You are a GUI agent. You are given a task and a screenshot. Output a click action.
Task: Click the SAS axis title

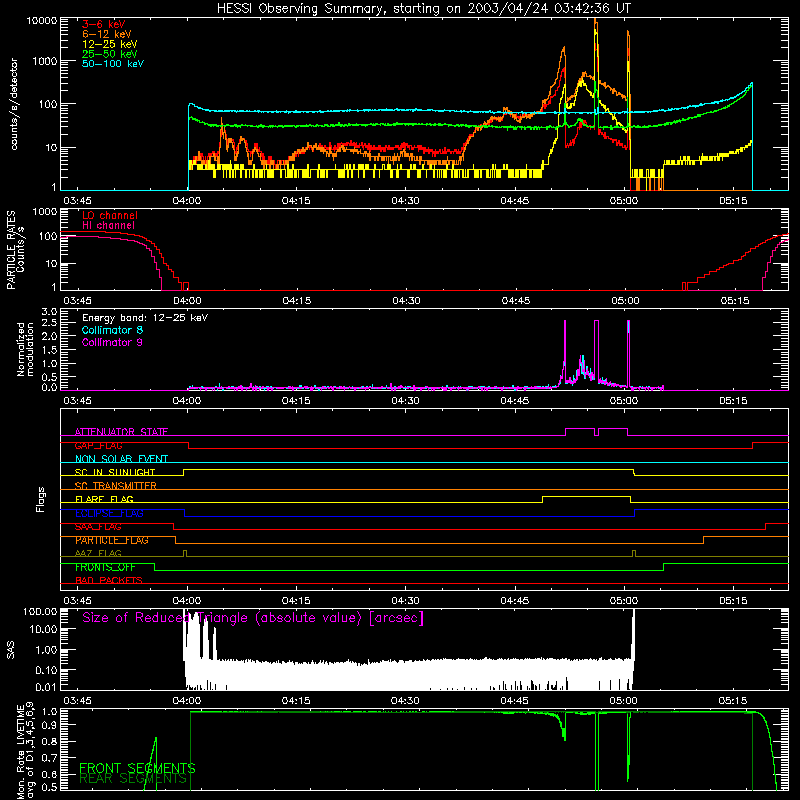[10, 650]
